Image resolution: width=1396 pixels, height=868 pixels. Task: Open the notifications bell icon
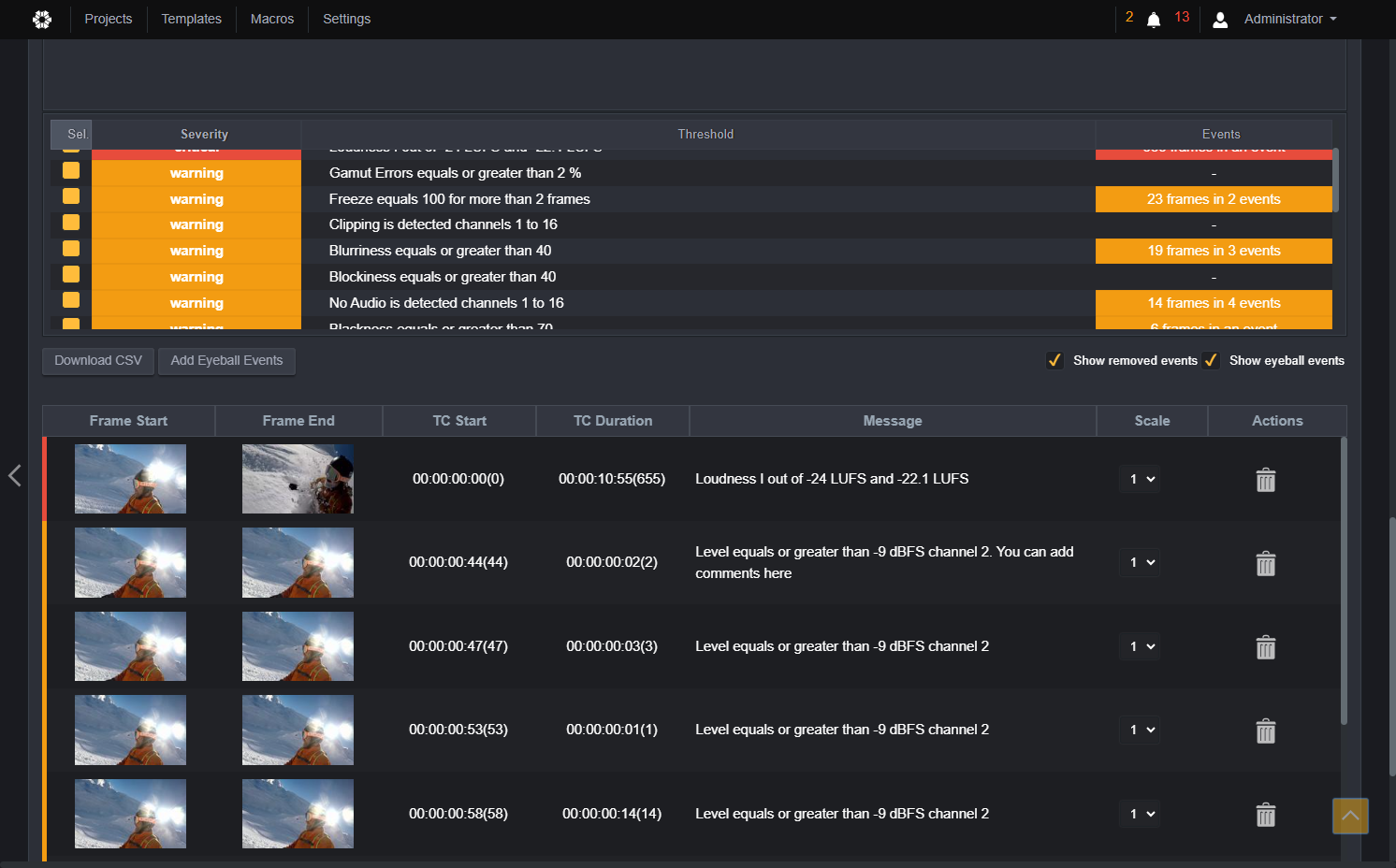click(x=1154, y=20)
